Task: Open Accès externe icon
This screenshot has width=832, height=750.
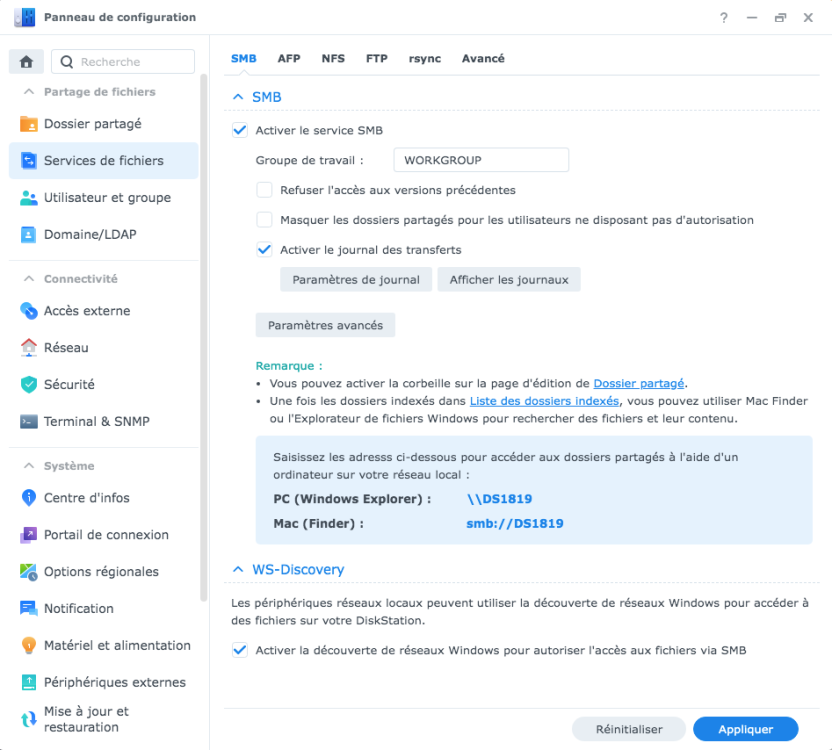Action: 29,311
